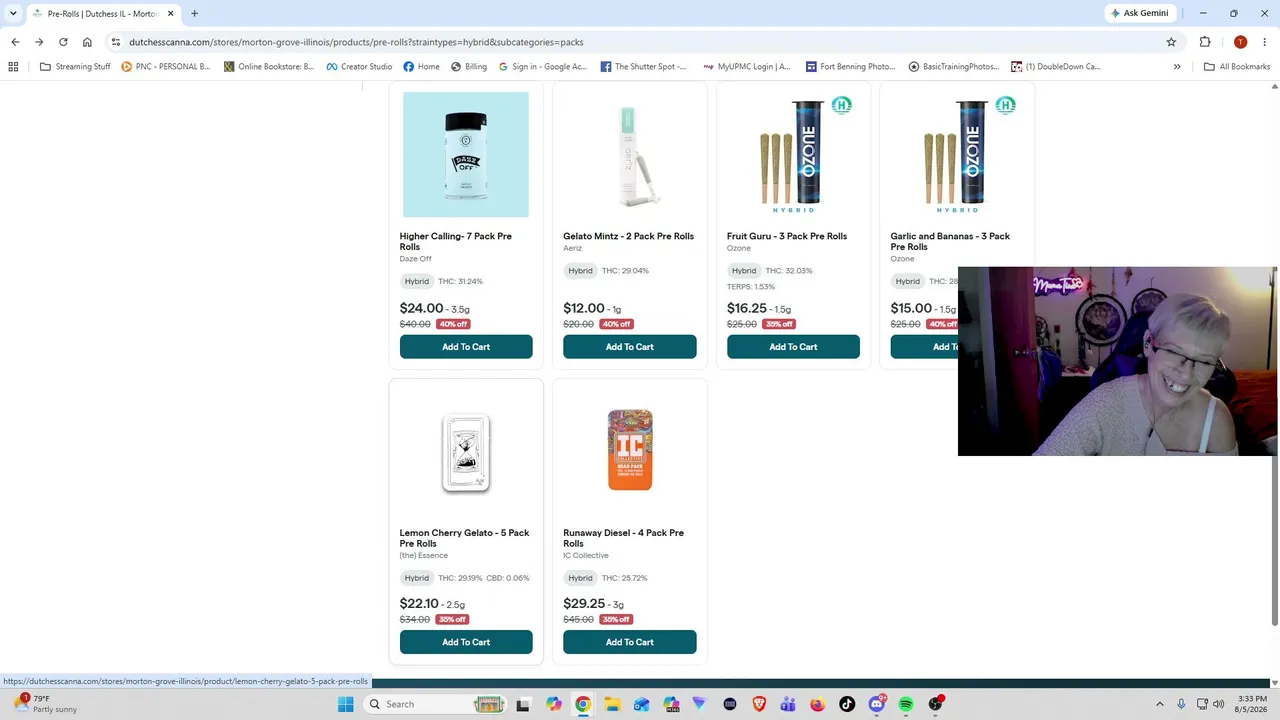
Task: Open a new browser tab
Action: pyautogui.click(x=194, y=14)
